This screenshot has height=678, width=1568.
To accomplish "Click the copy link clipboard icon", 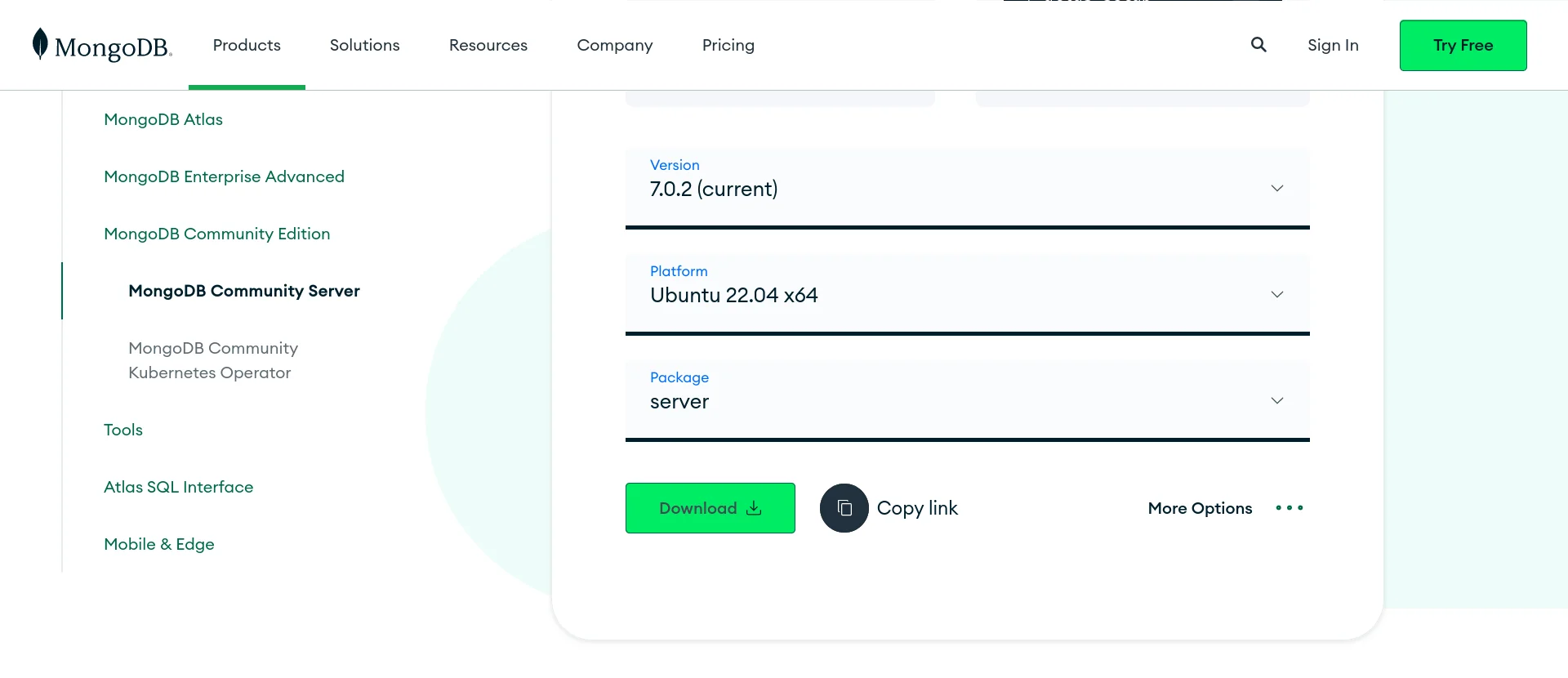I will (x=844, y=508).
